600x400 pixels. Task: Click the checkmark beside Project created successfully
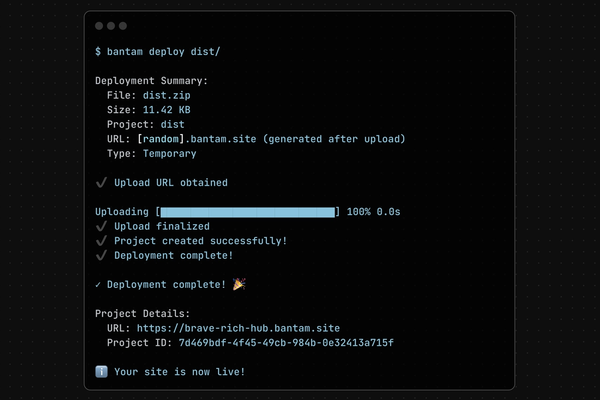click(x=101, y=240)
